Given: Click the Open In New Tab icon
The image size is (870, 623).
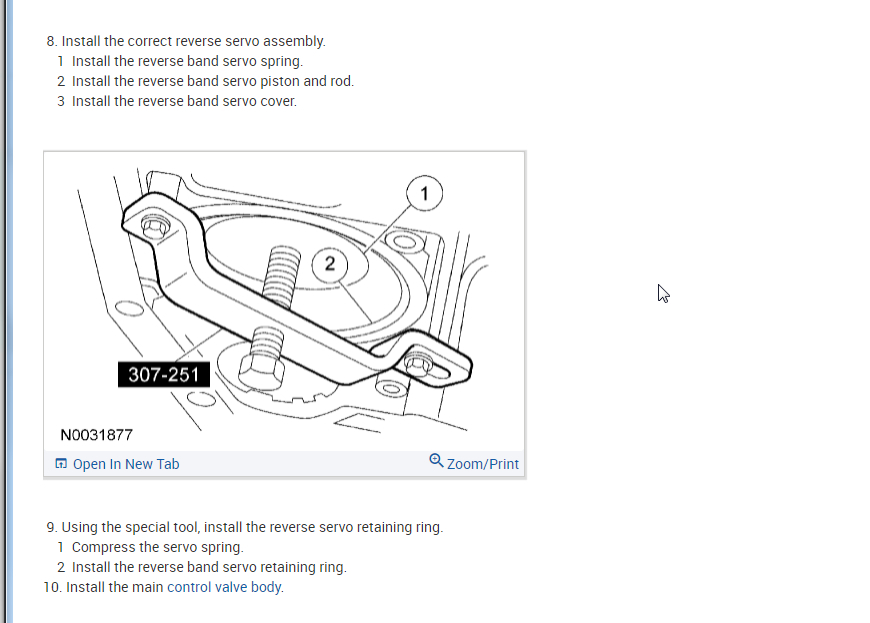Looking at the screenshot, I should 61,464.
